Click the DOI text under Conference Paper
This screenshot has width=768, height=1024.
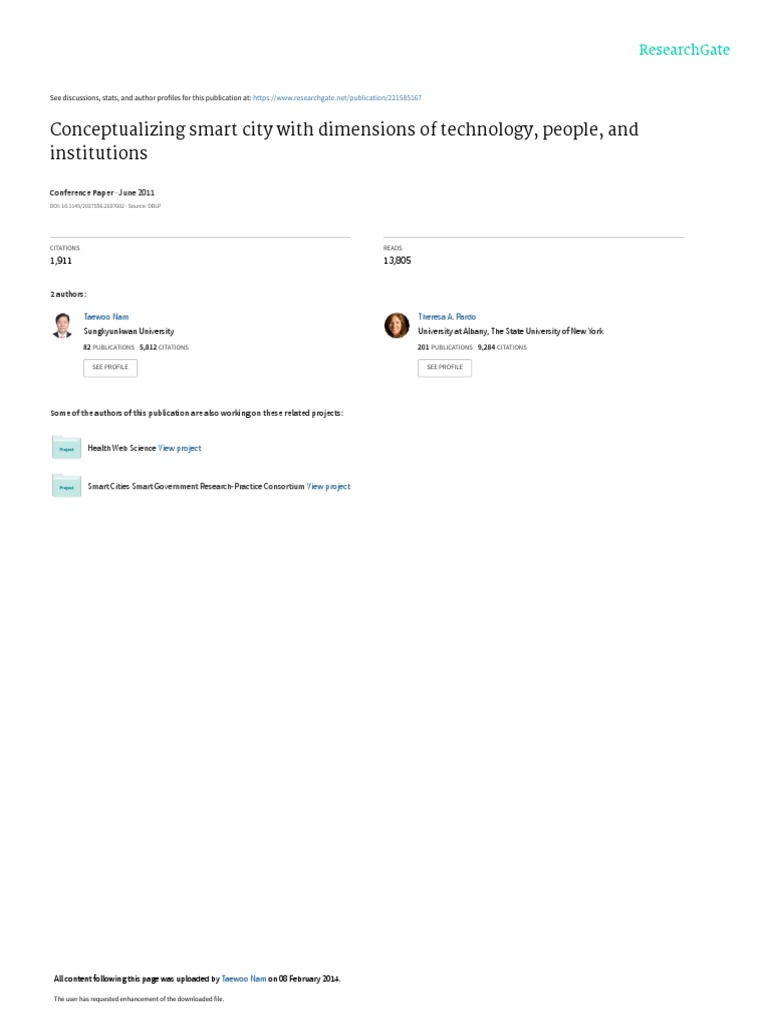(x=87, y=206)
